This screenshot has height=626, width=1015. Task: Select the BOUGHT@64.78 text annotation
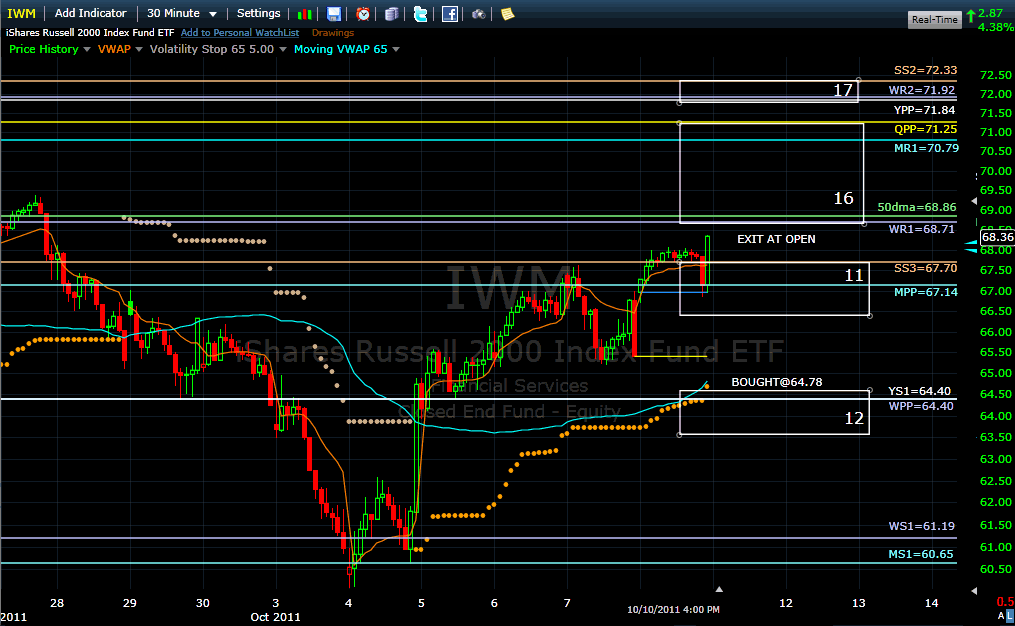777,382
